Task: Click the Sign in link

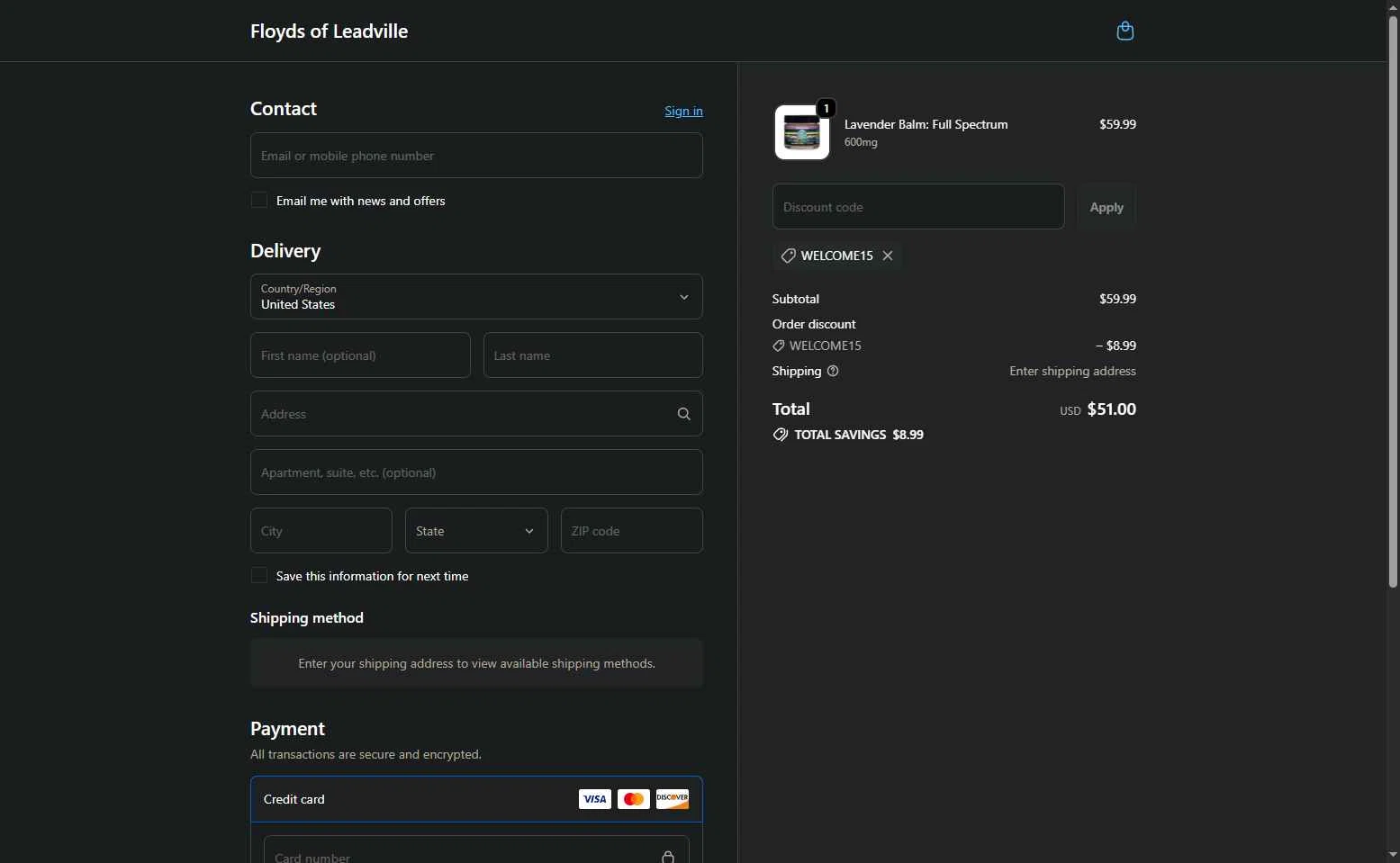Action: pyautogui.click(x=683, y=111)
